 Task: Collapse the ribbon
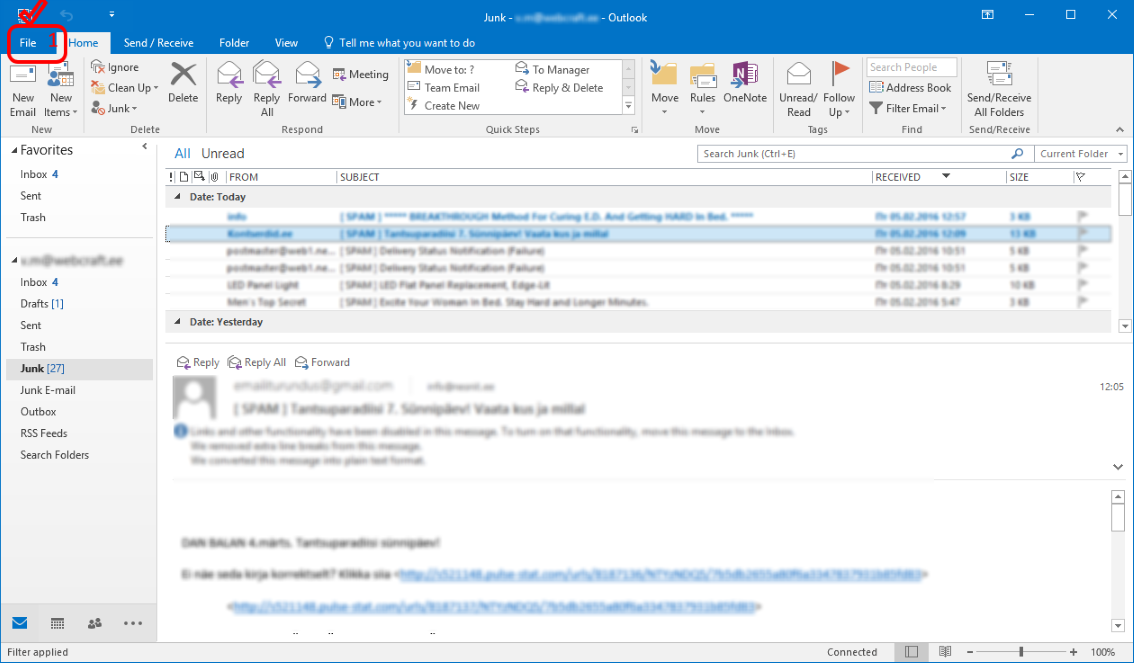coord(1120,130)
